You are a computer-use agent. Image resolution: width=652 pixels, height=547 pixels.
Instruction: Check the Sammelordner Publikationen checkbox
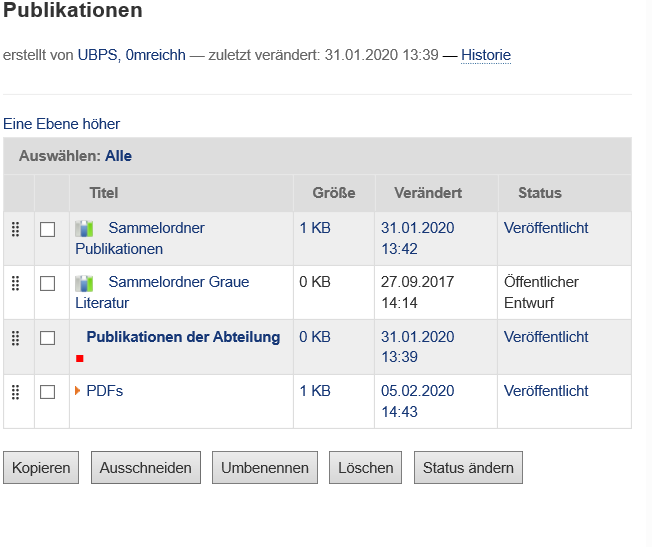pos(47,230)
